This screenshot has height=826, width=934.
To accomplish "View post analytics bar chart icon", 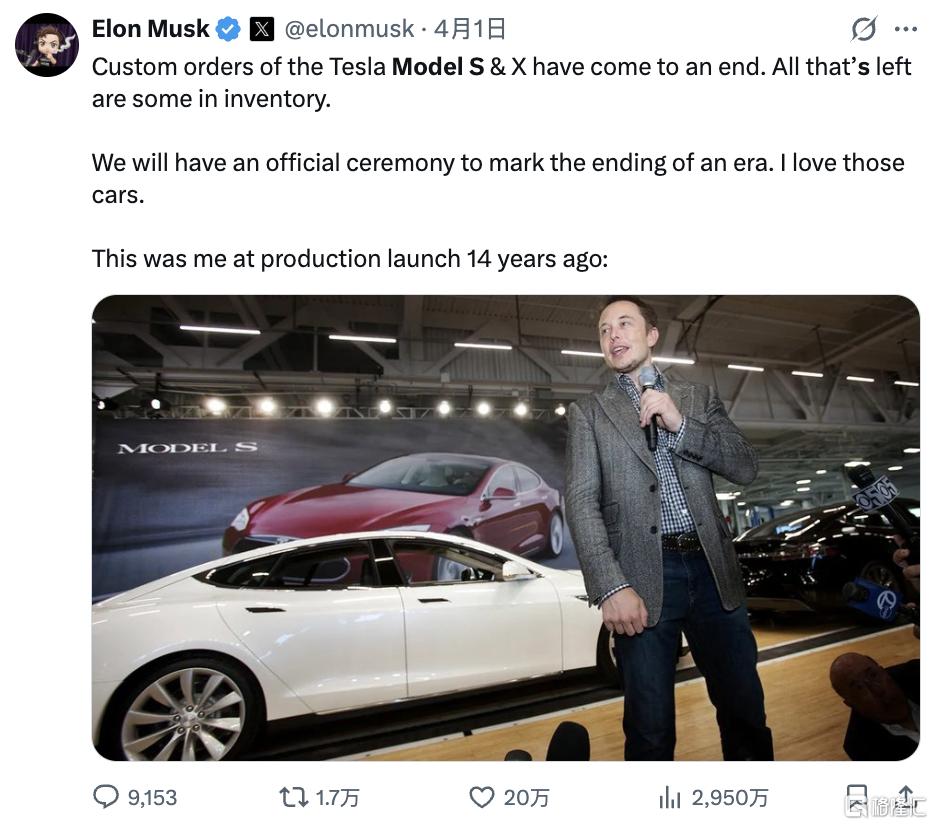I will click(x=669, y=796).
